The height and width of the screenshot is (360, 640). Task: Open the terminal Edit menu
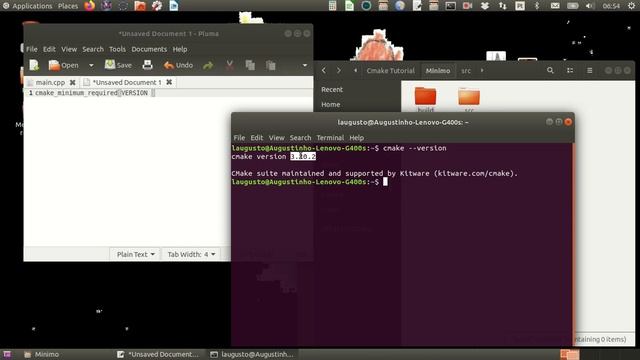click(x=257, y=138)
